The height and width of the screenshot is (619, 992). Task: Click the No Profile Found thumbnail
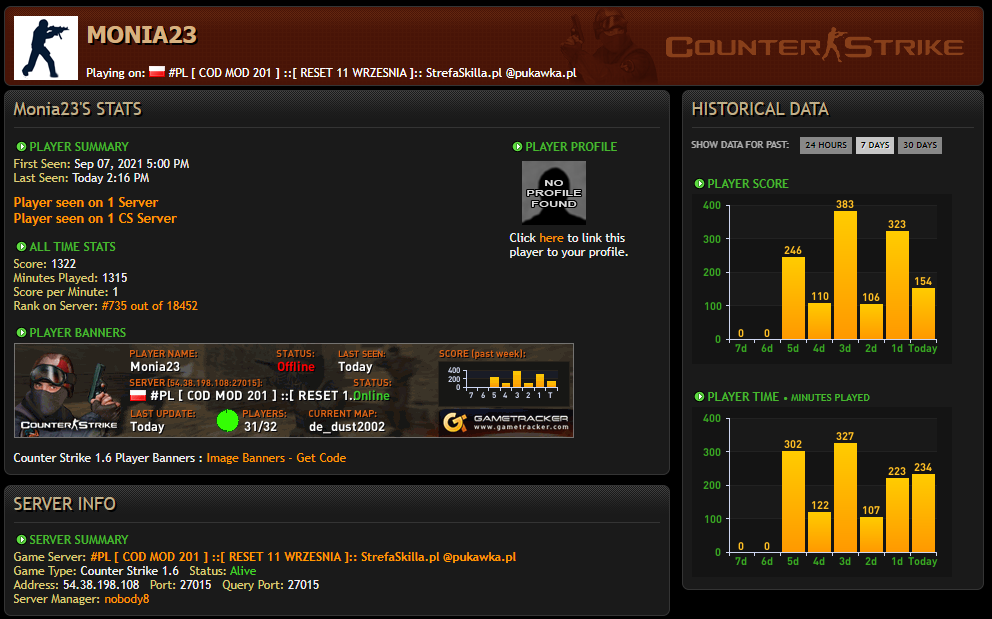[554, 192]
